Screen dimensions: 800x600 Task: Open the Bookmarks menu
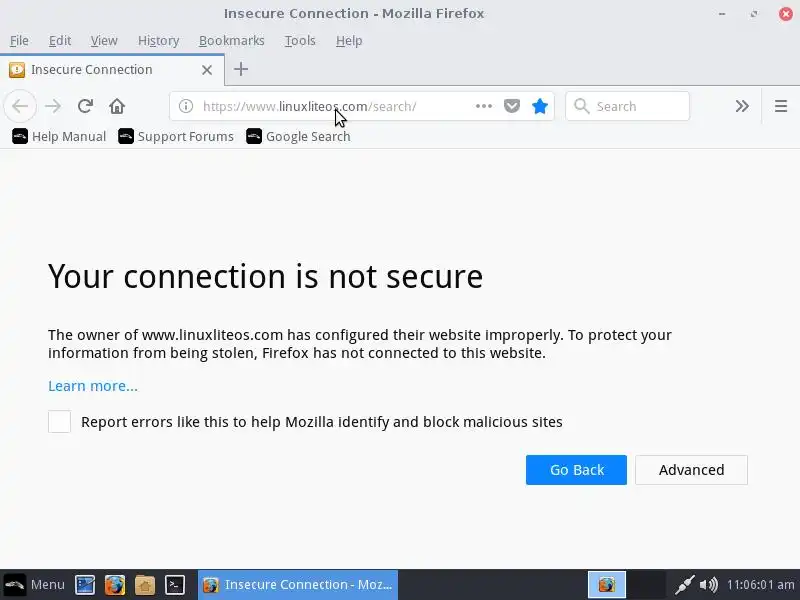tap(232, 40)
